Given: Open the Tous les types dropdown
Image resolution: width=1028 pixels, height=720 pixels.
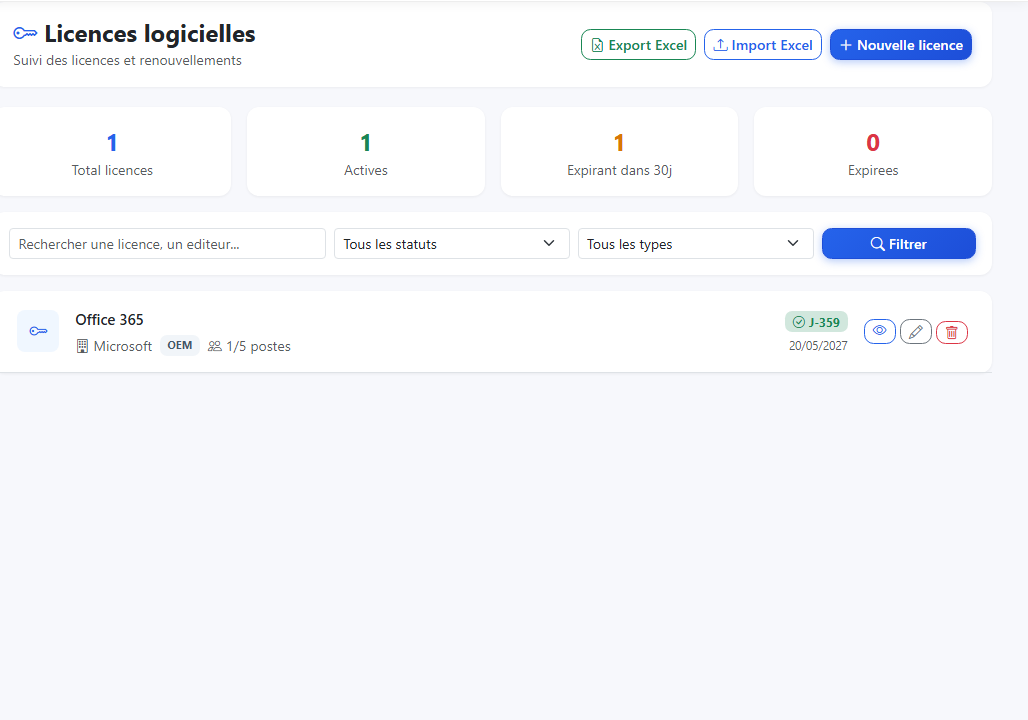Looking at the screenshot, I should pos(696,243).
